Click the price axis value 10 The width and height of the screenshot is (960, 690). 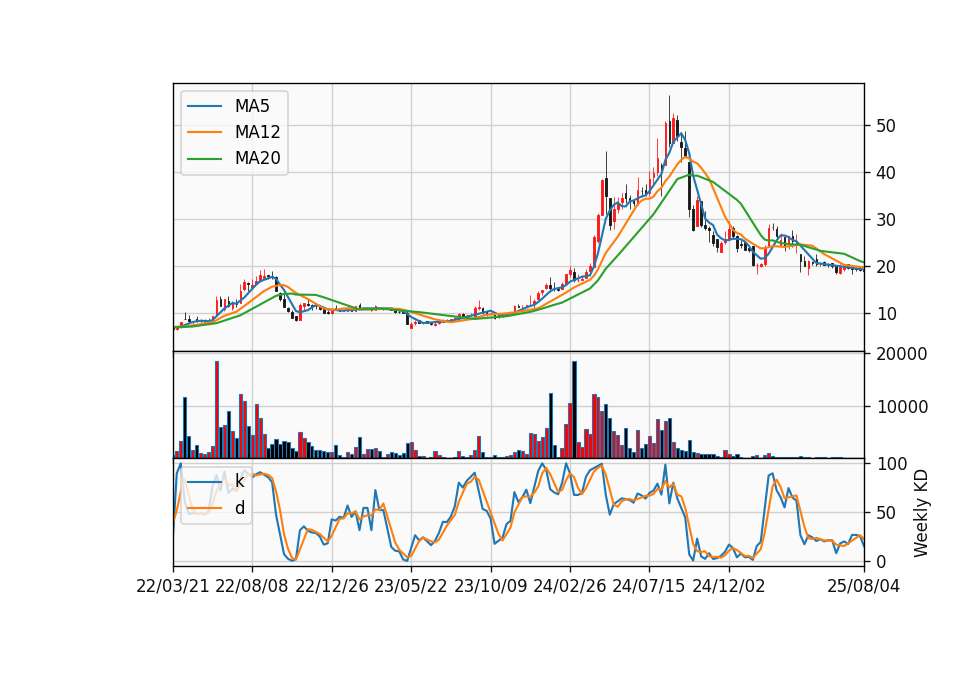(886, 314)
